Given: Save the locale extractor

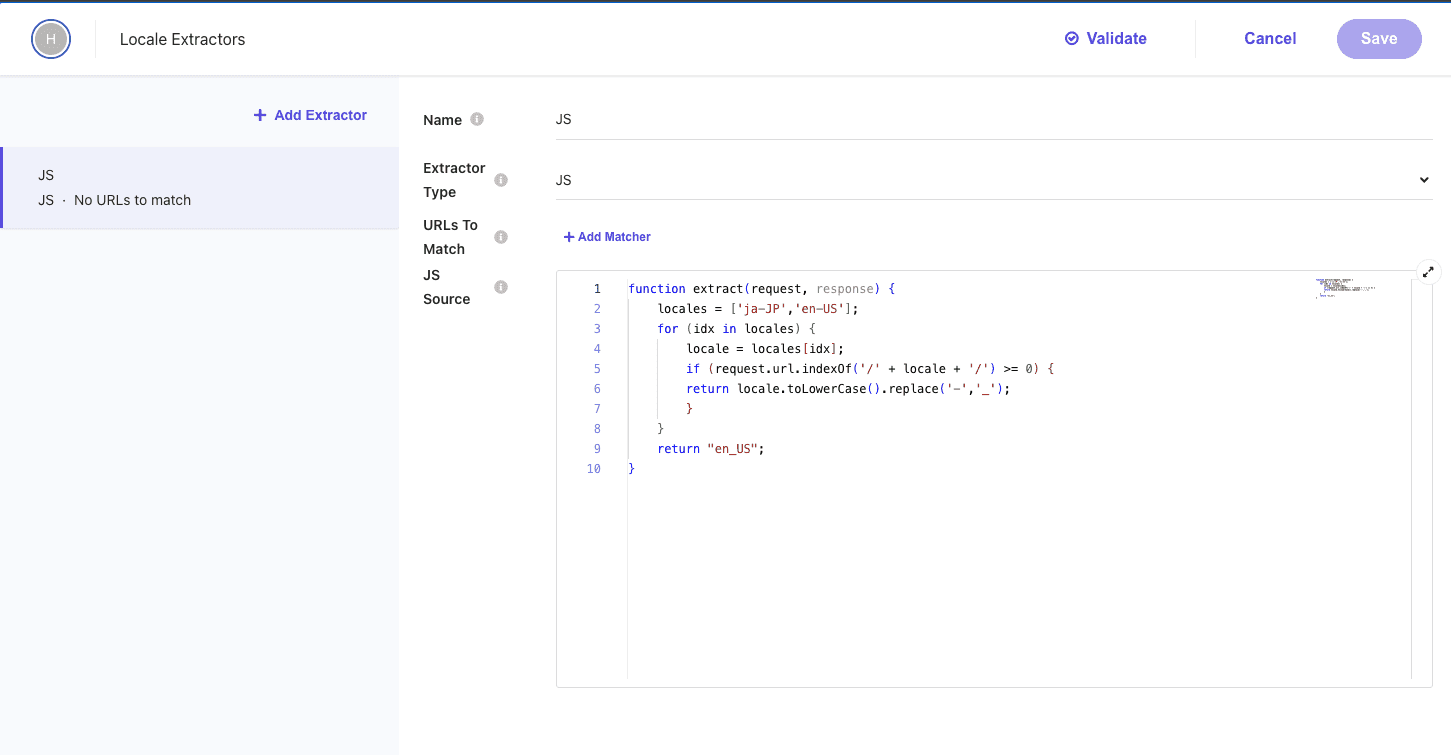Looking at the screenshot, I should [x=1378, y=39].
